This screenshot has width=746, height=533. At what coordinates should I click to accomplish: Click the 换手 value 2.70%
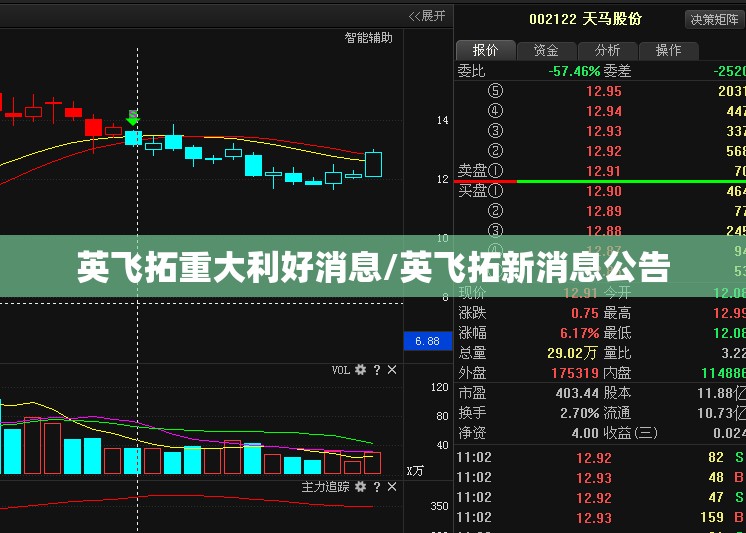579,413
